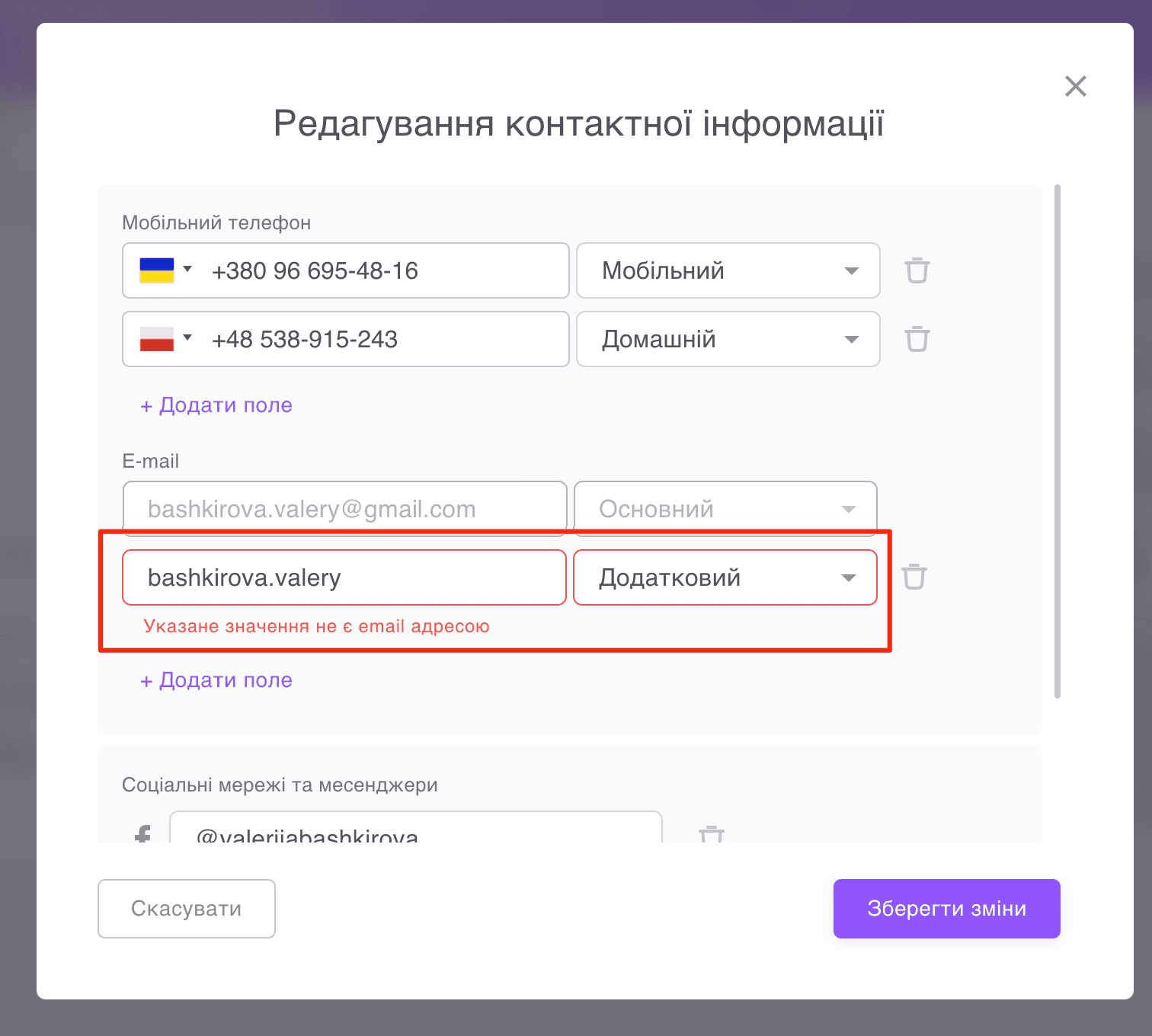
Task: Click the Скасувати button
Action: pos(186,908)
